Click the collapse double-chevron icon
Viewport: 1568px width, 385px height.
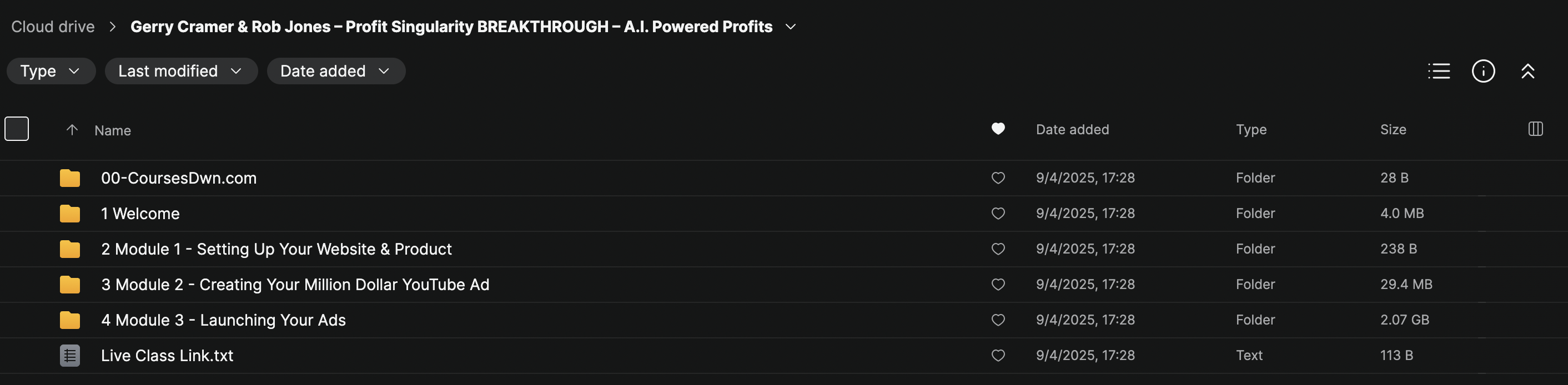(1527, 71)
